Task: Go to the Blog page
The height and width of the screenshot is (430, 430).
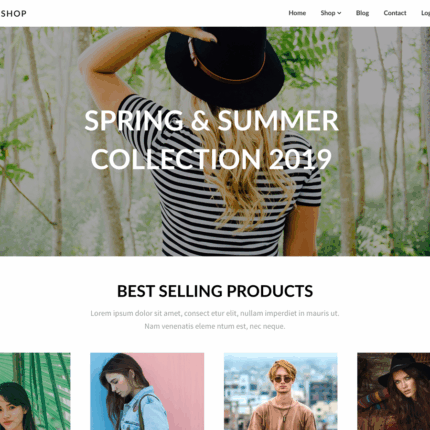Action: (362, 13)
